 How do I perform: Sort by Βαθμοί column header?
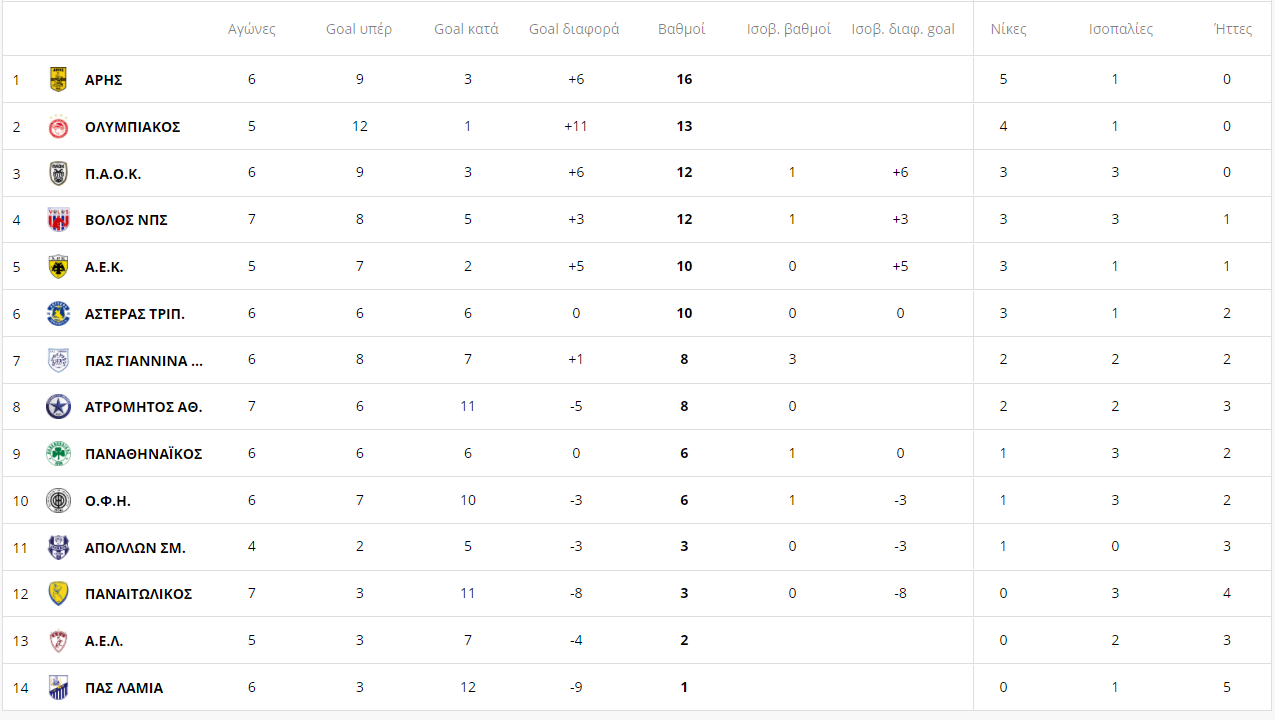[x=681, y=29]
